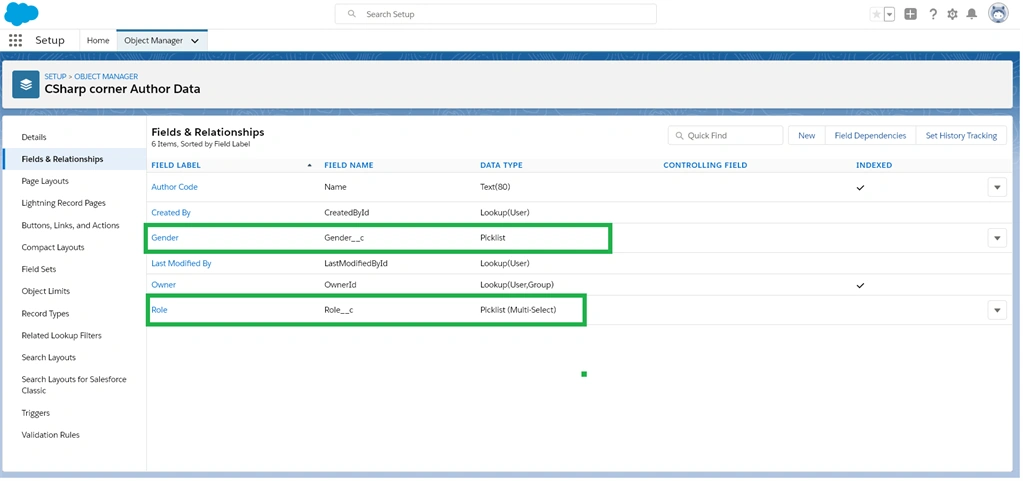Open the Gender field link
The image size is (1023, 481).
[x=165, y=238]
